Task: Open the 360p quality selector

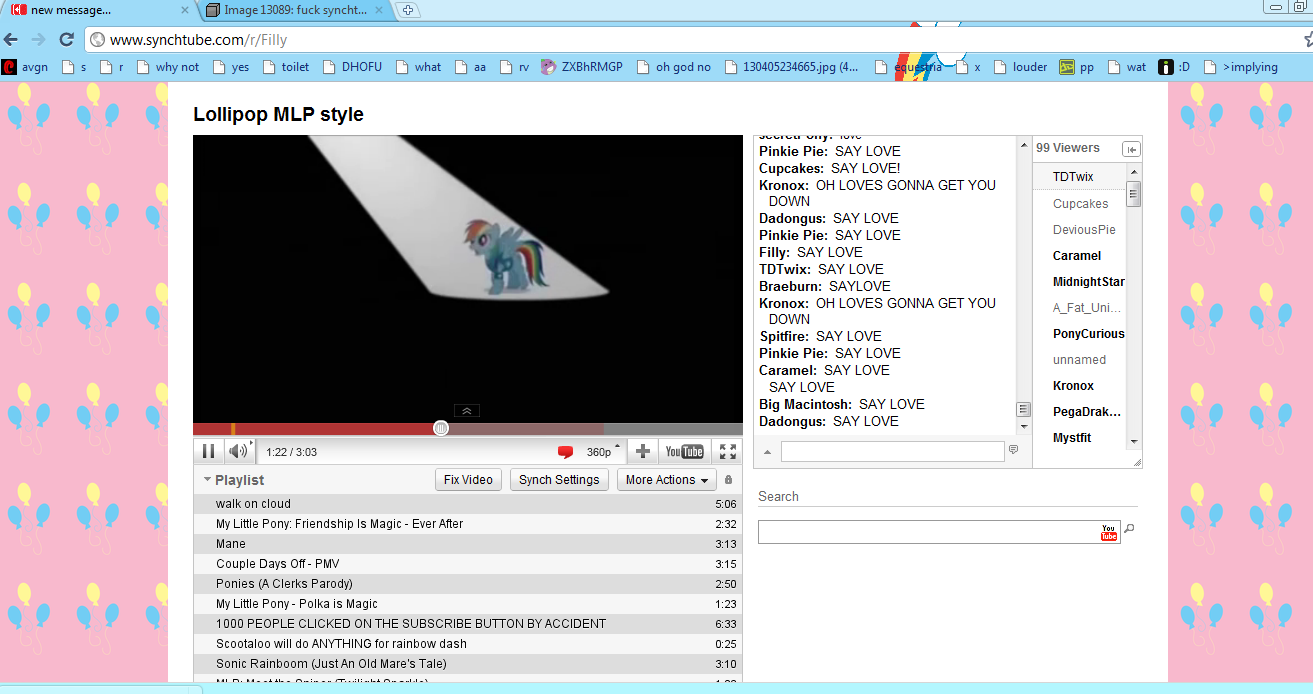Action: [x=603, y=452]
